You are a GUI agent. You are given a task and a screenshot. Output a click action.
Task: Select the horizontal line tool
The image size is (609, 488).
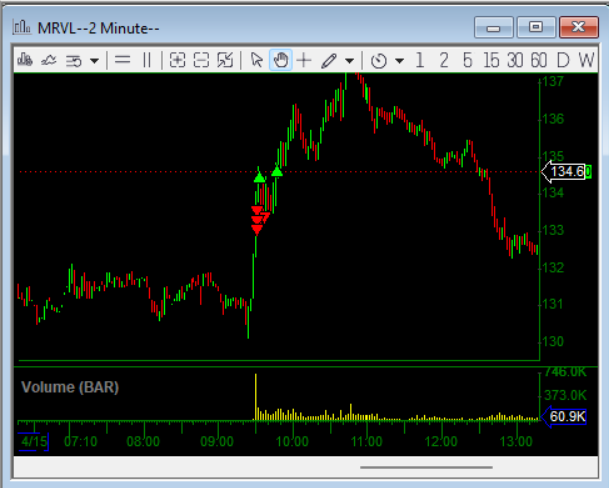click(123, 60)
